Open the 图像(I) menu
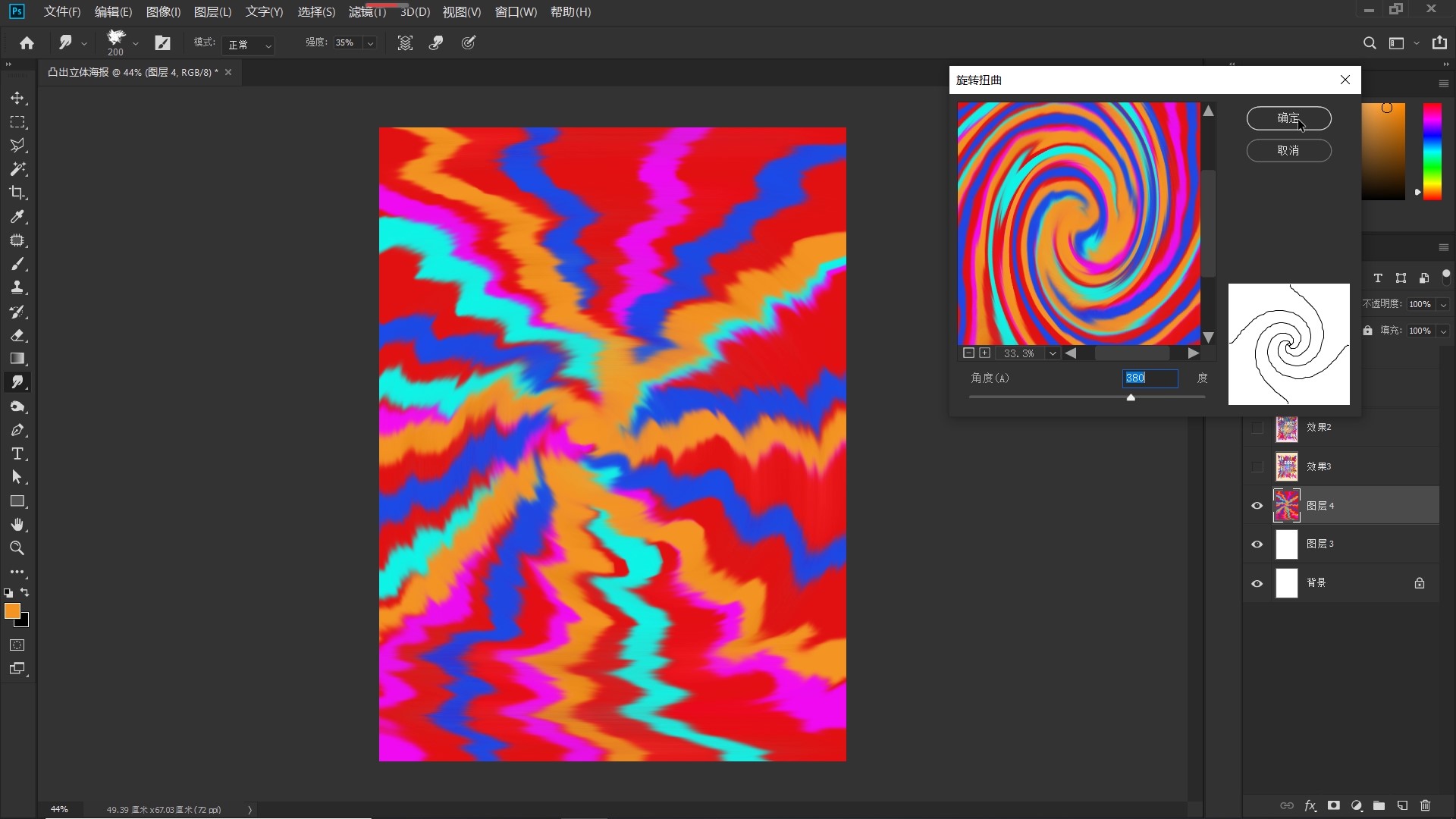Screen dimensions: 1456x819 (x=163, y=12)
